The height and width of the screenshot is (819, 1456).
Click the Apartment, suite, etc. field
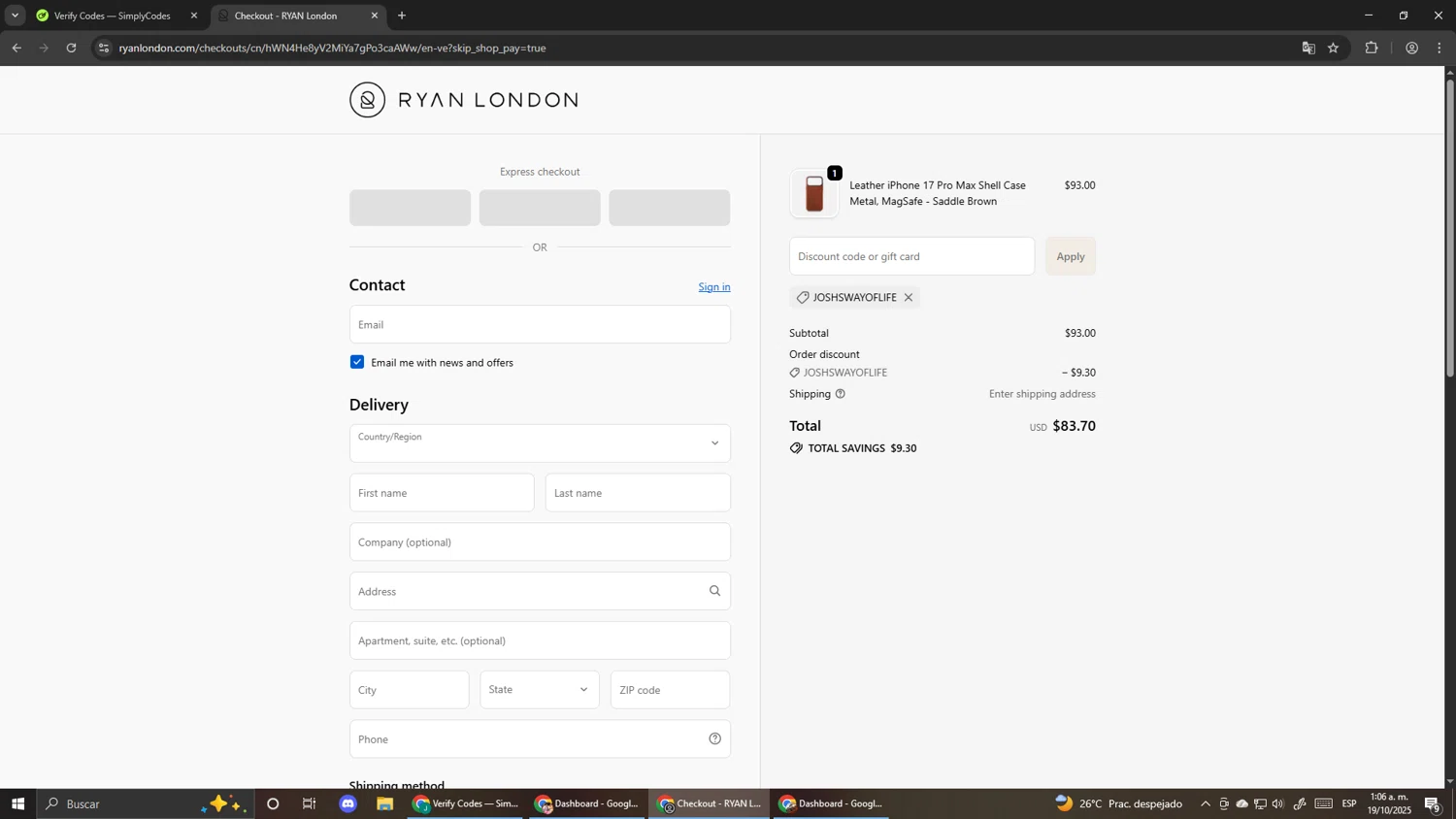click(x=540, y=640)
